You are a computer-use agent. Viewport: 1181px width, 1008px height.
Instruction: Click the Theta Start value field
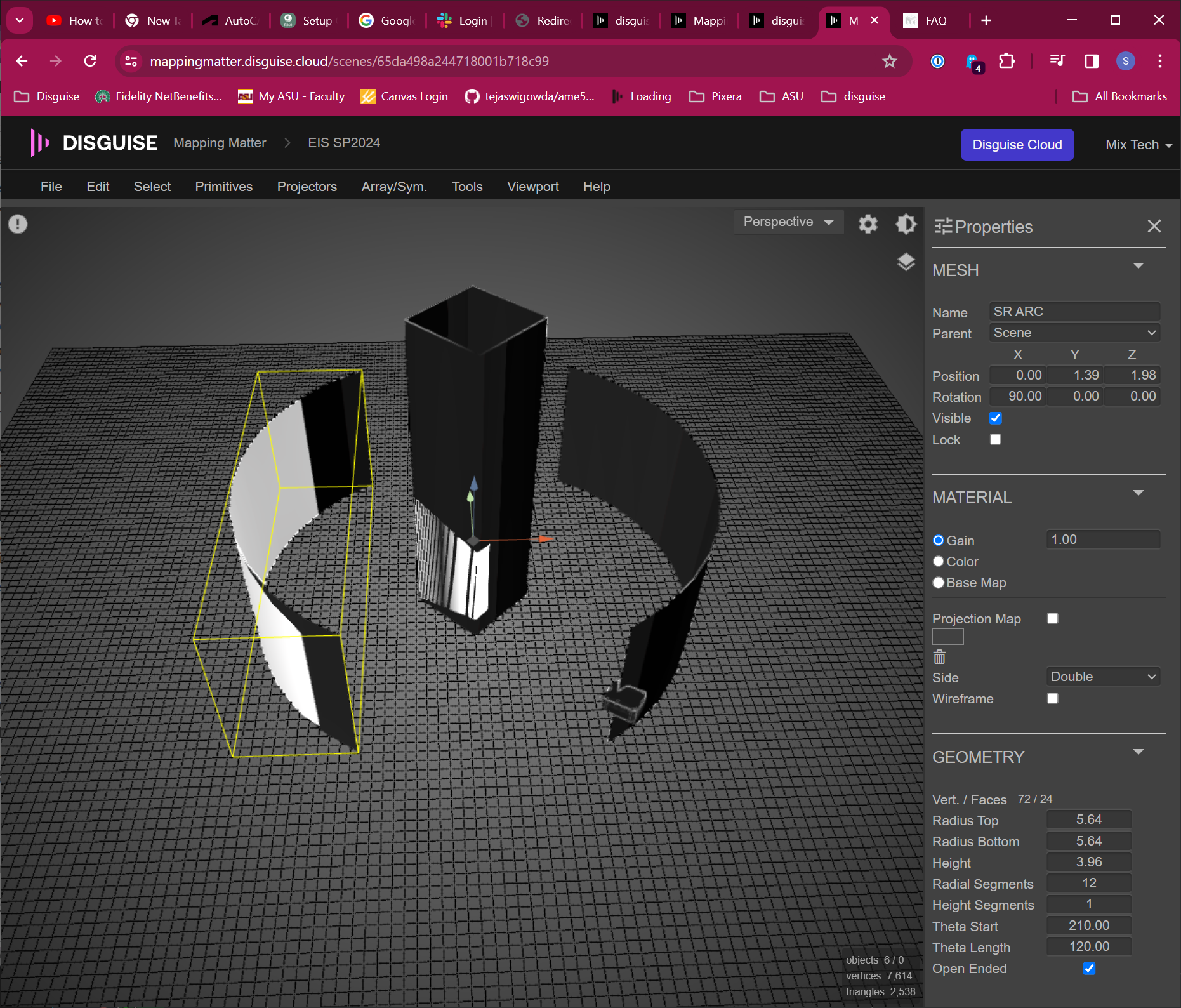(1089, 925)
